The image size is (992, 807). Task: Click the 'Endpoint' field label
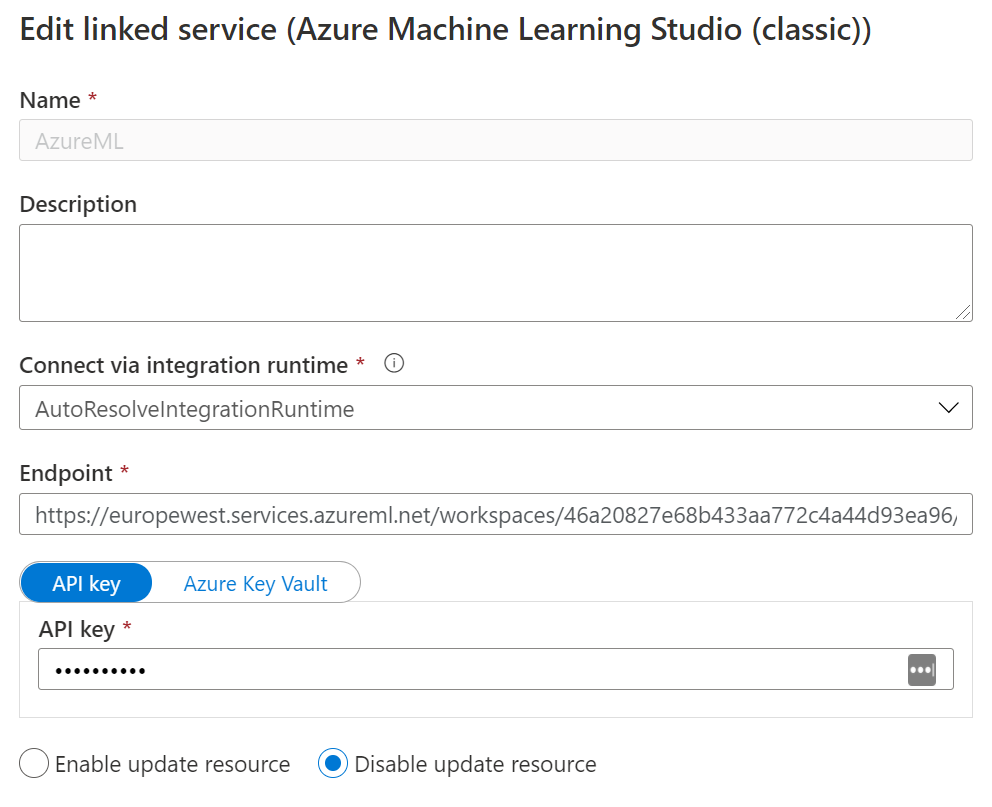click(x=66, y=474)
